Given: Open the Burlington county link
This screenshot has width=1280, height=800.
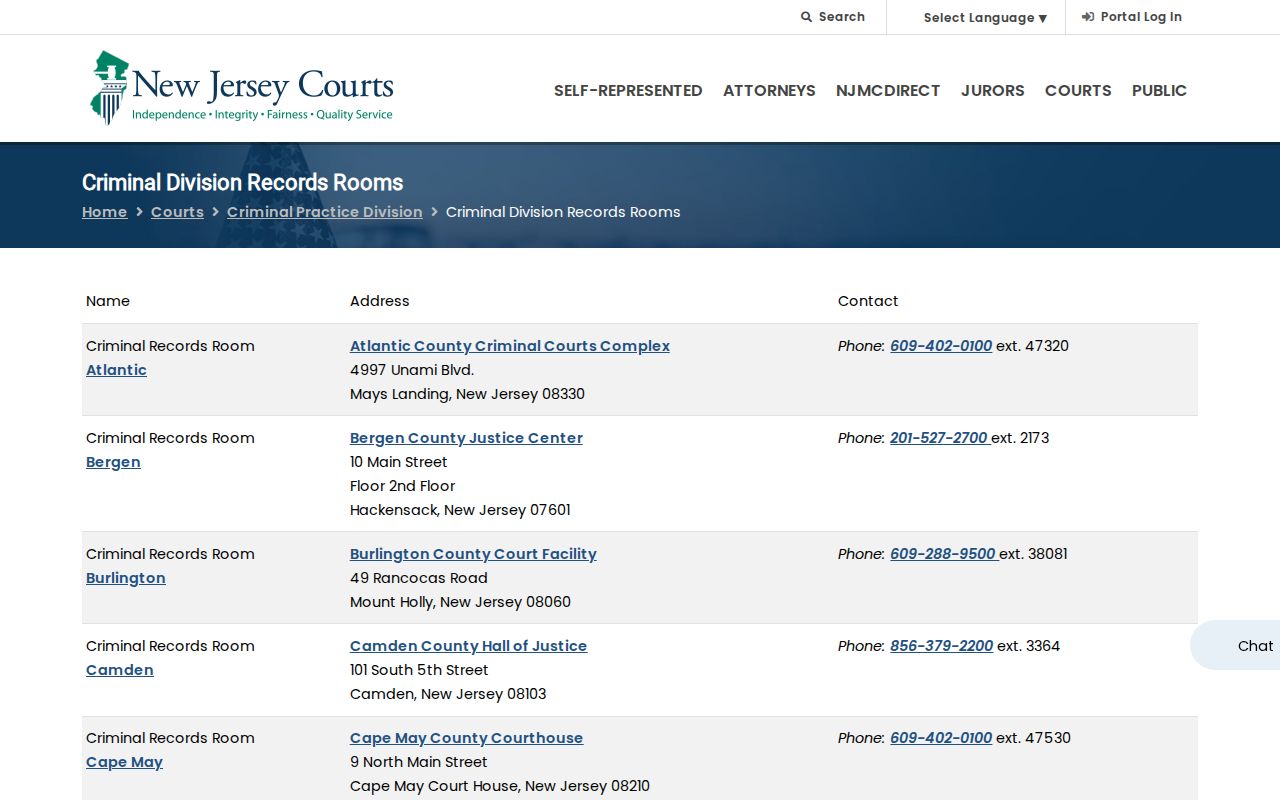Looking at the screenshot, I should [x=126, y=578].
